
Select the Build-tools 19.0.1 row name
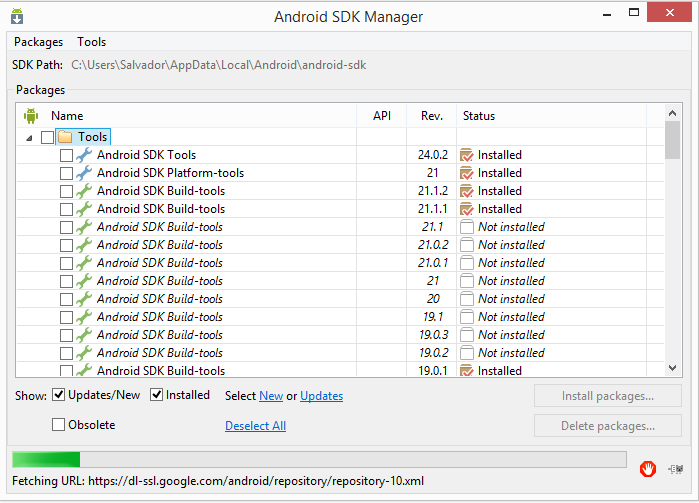(161, 371)
